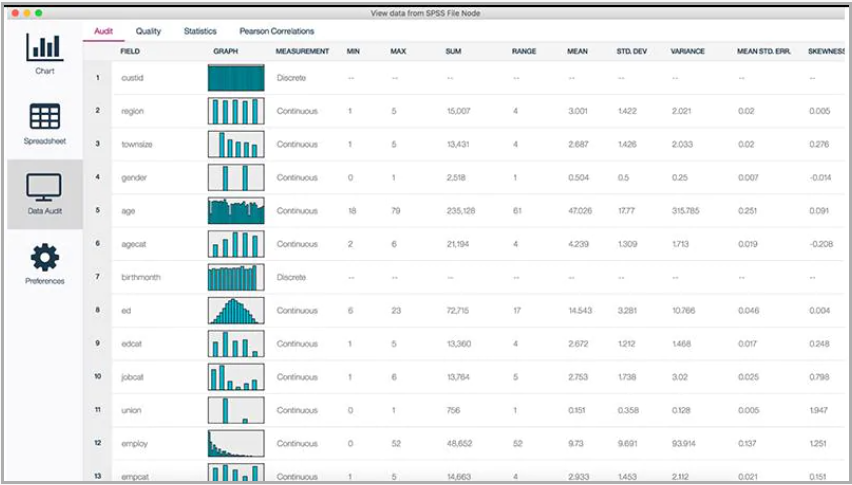
Task: Open the Chart view icon
Action: coord(45,47)
